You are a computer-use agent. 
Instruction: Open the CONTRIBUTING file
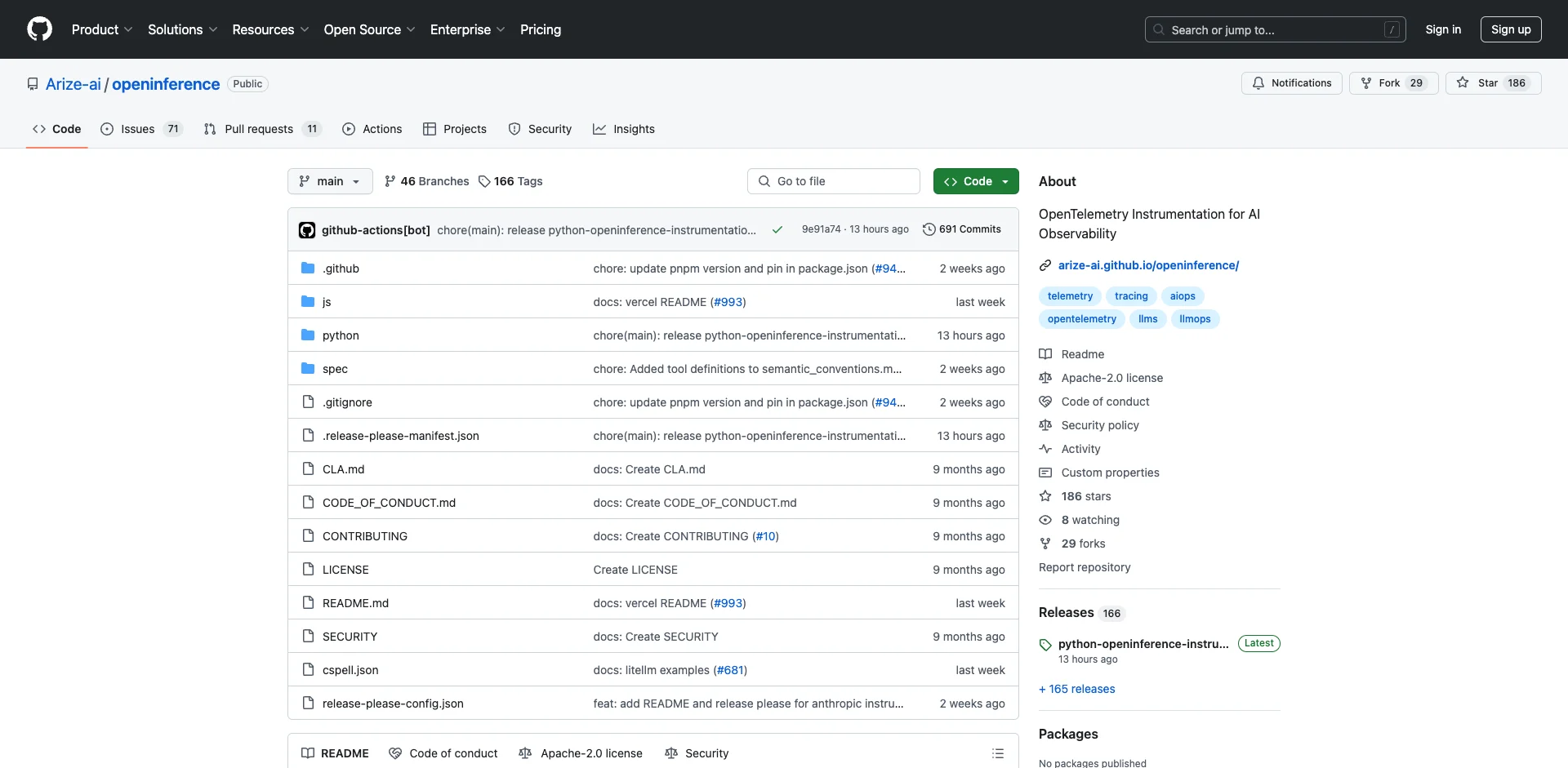click(x=364, y=536)
